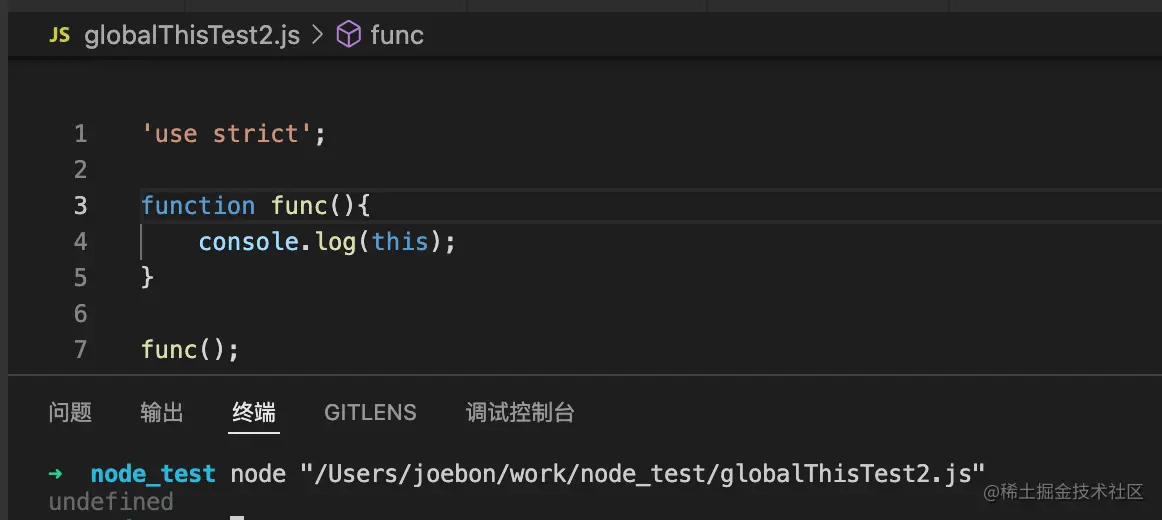Switch to the GITLENS panel tab
This screenshot has width=1162, height=520.
(x=370, y=412)
